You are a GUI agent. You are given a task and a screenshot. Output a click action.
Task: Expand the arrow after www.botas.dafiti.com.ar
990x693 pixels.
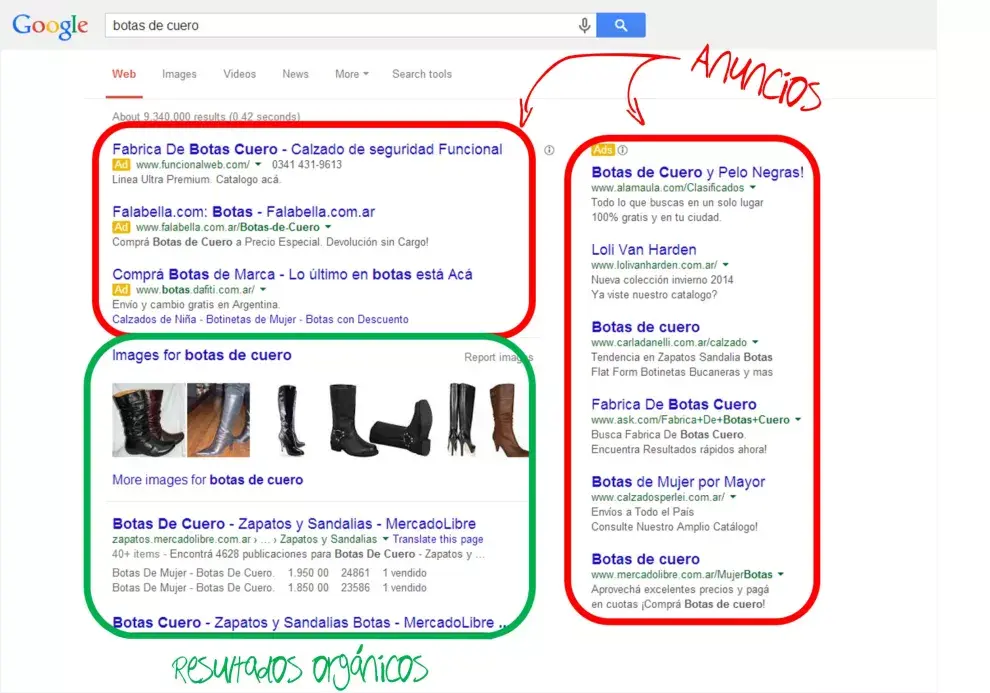tap(263, 290)
